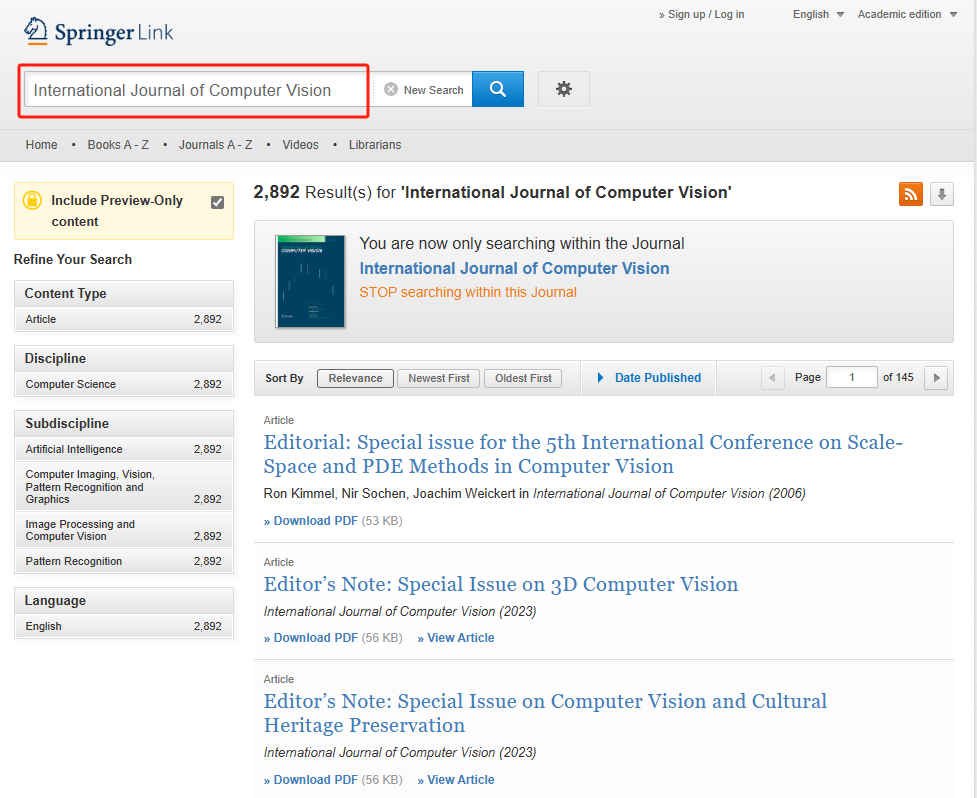Filter by English language
Image resolution: width=977 pixels, height=798 pixels.
pyautogui.click(x=123, y=626)
